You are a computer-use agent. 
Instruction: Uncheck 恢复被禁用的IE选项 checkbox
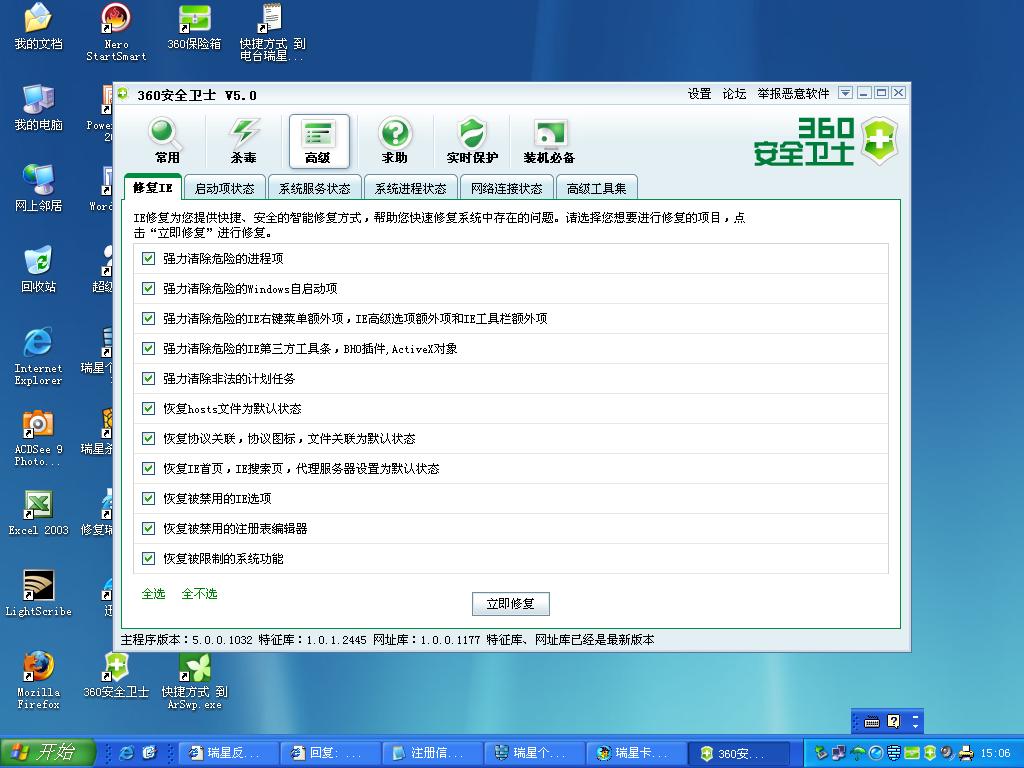[148, 499]
